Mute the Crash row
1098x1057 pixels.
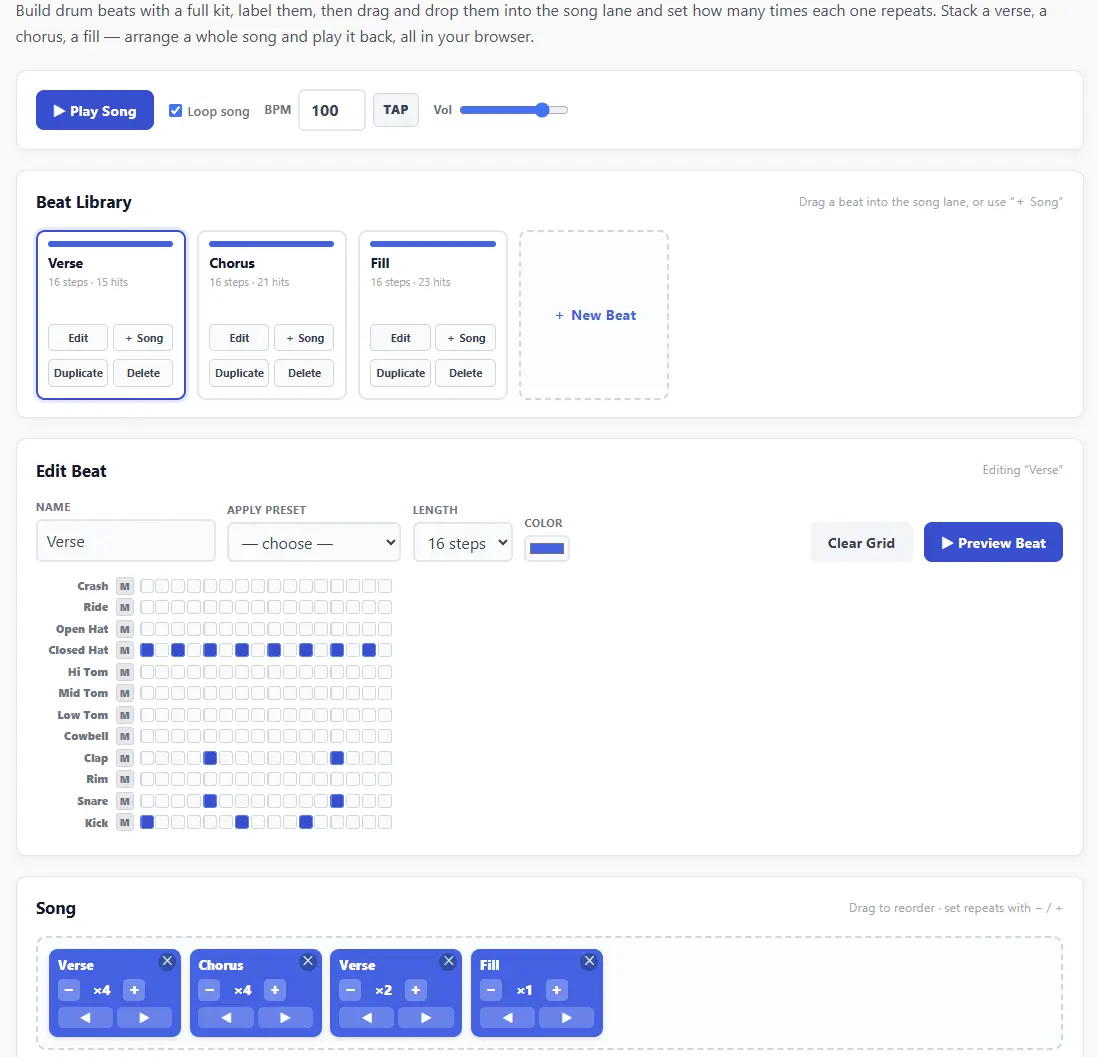125,586
